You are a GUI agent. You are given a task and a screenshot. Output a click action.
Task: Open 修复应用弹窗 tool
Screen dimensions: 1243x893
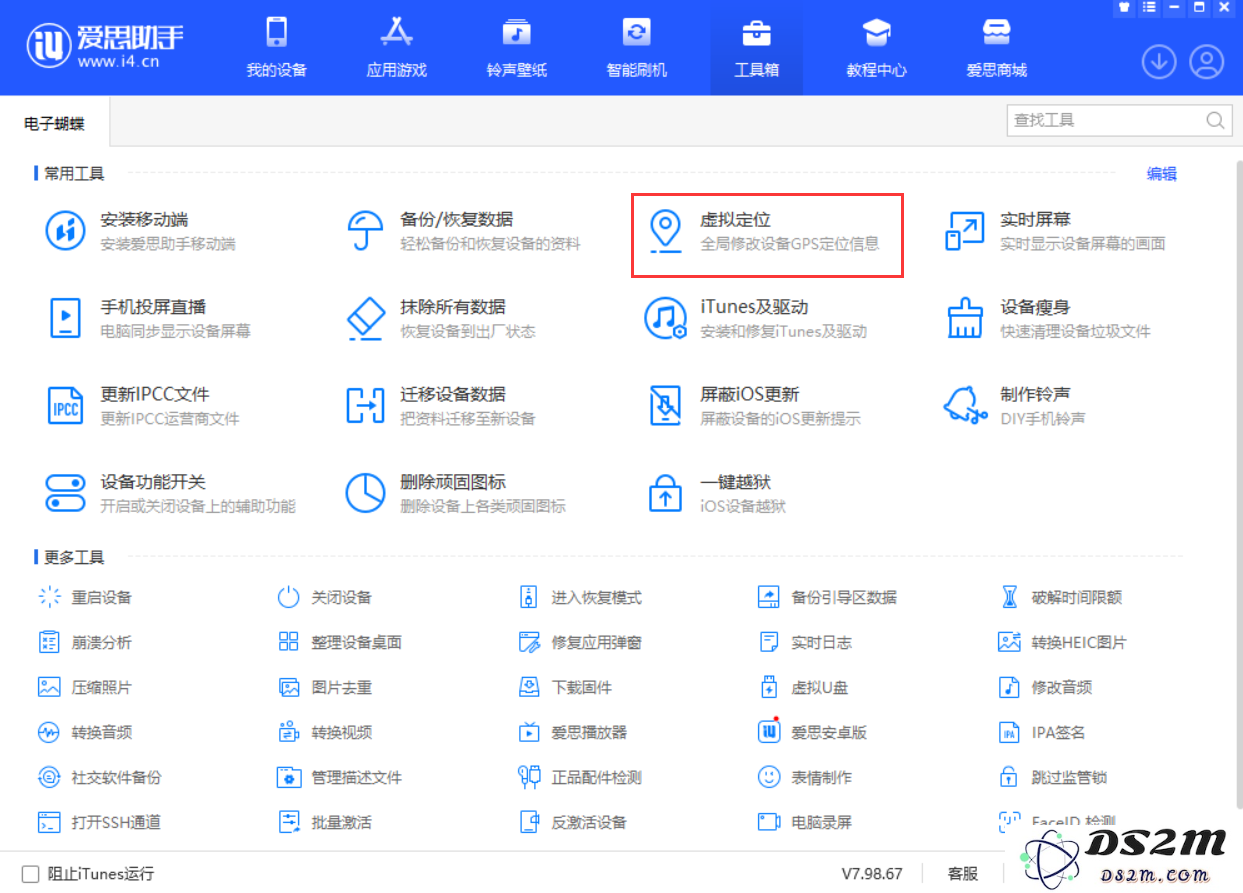coord(580,642)
